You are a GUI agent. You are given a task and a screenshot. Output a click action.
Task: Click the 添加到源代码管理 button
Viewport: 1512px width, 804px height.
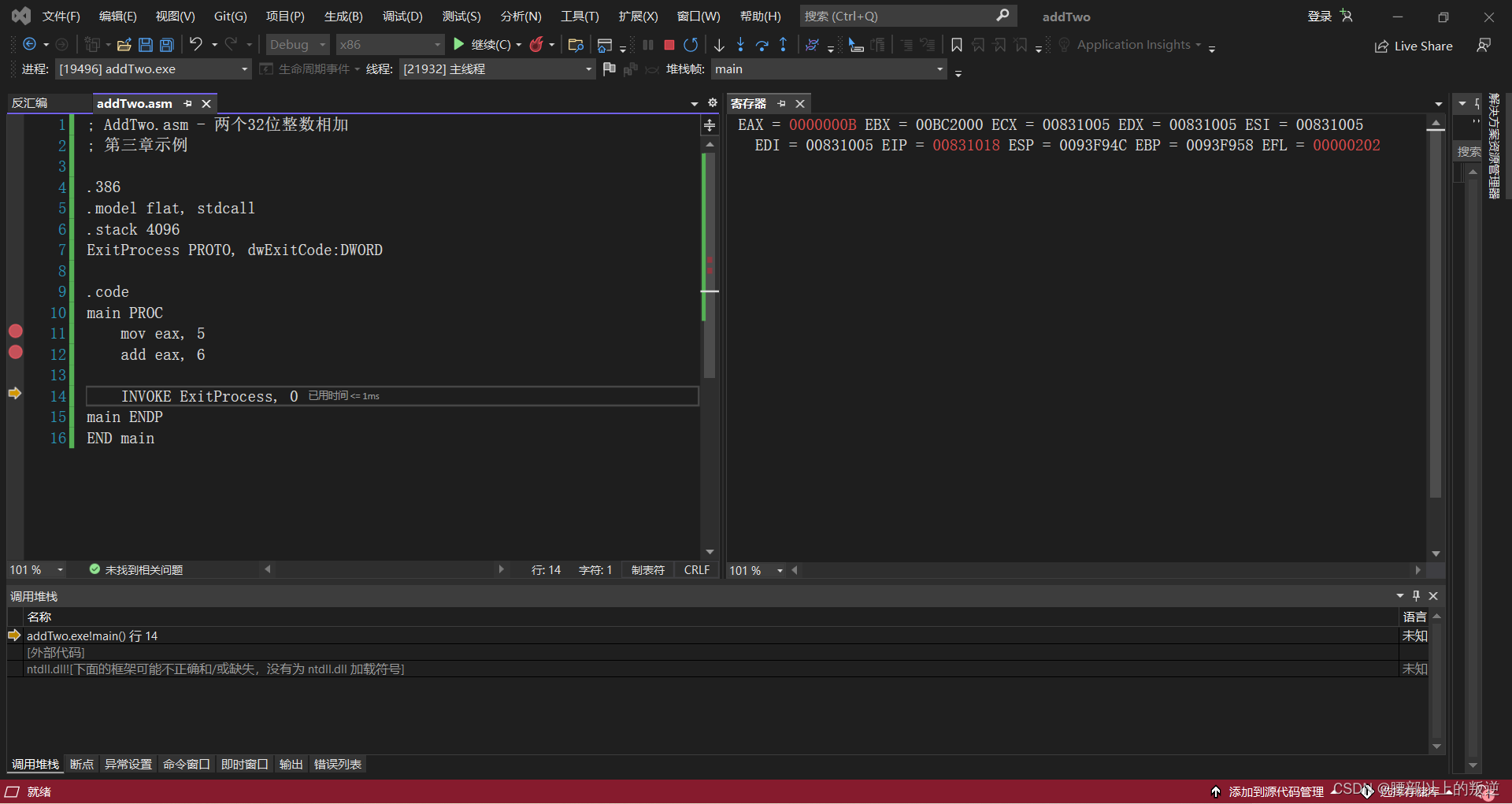tap(1268, 791)
